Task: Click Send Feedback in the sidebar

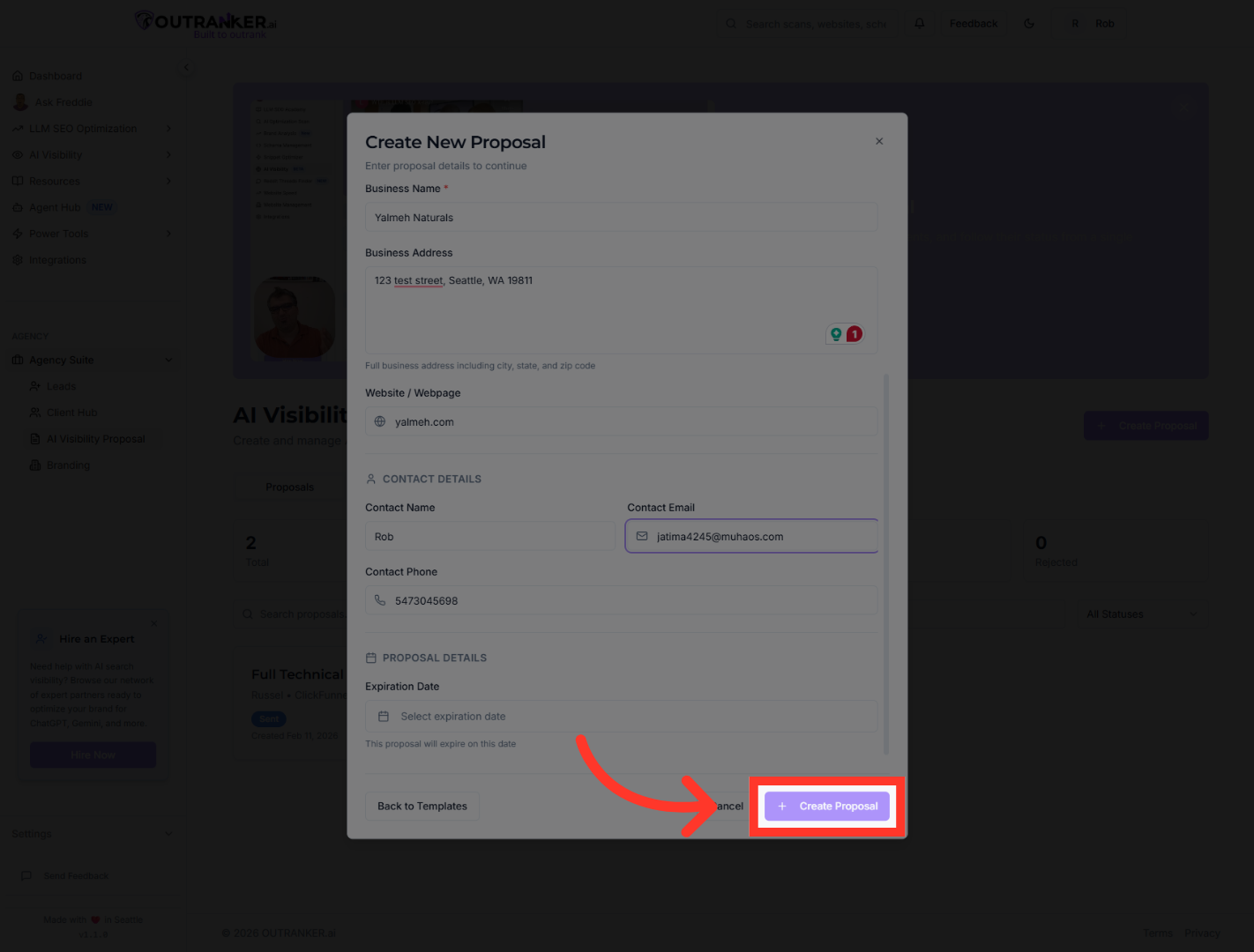Action: 76,876
